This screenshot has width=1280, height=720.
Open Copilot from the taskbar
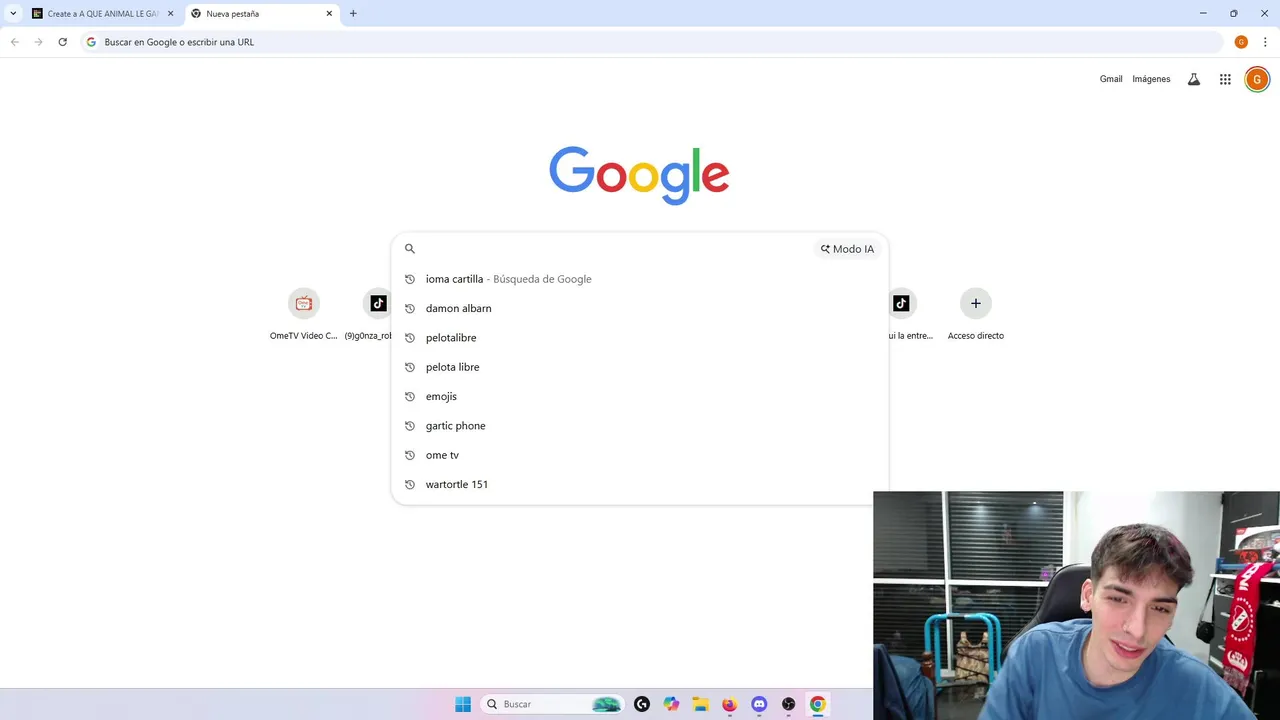point(671,704)
